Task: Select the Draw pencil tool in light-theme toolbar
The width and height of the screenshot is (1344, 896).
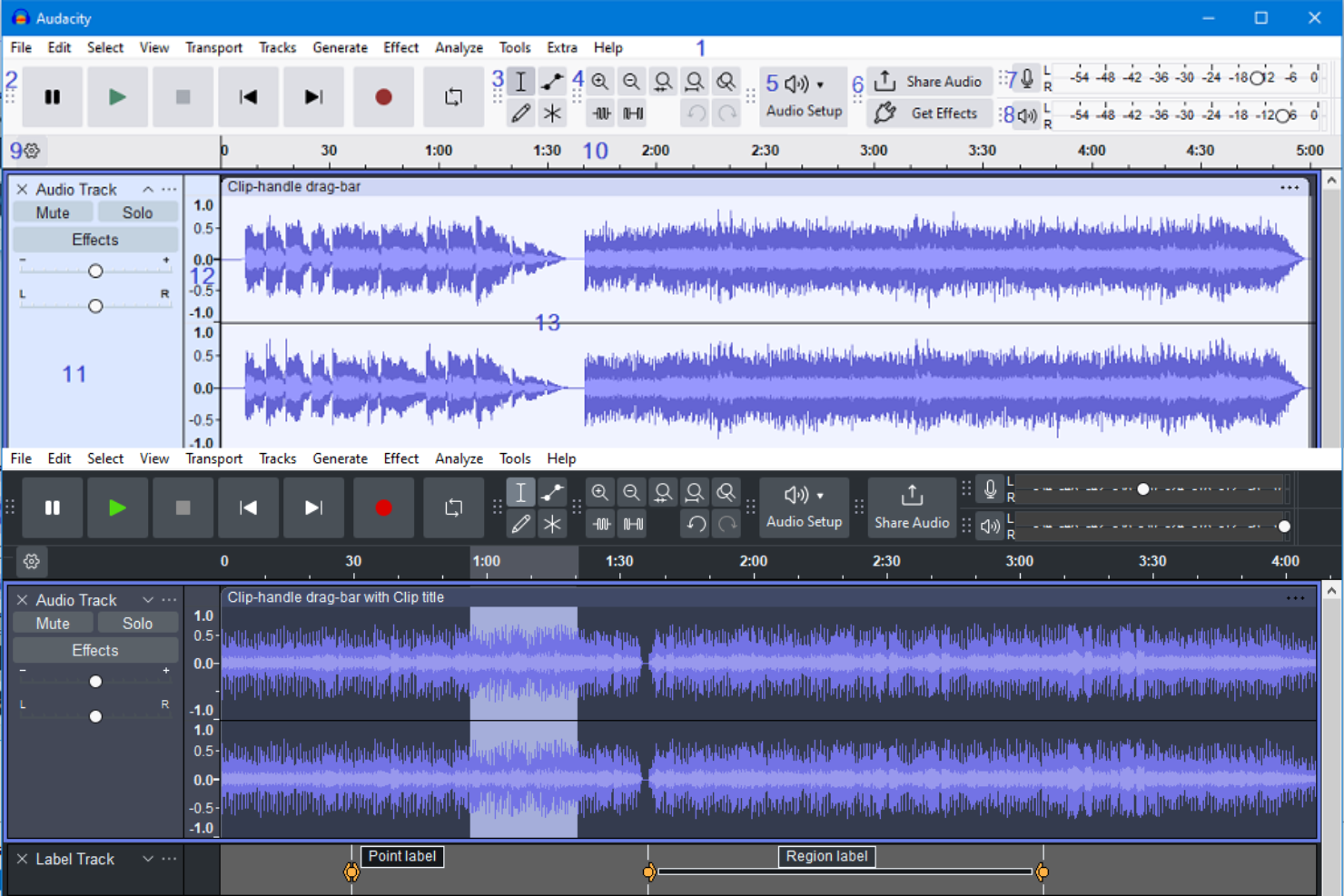Action: (x=520, y=113)
